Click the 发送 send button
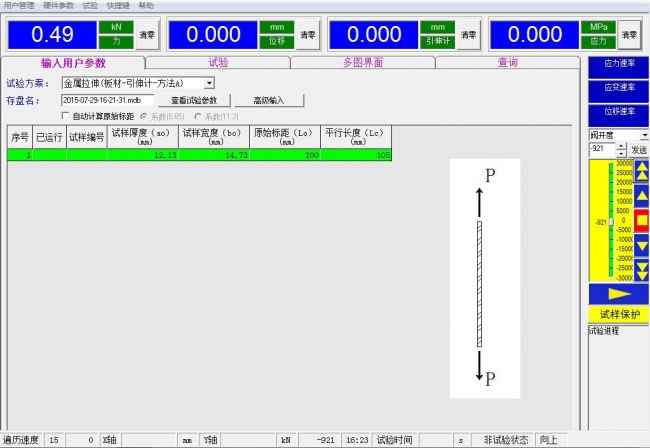The image size is (650, 448). (x=639, y=150)
